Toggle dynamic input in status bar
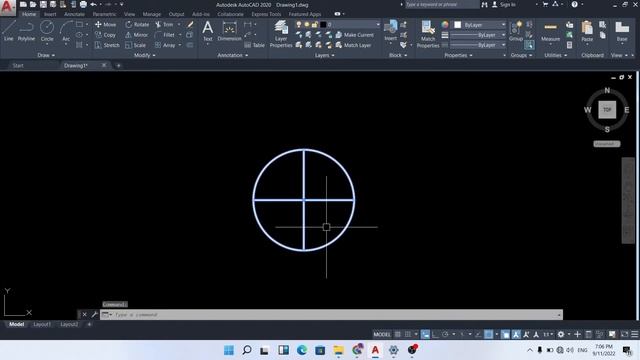Screen dimensions: 640x360 [425, 334]
